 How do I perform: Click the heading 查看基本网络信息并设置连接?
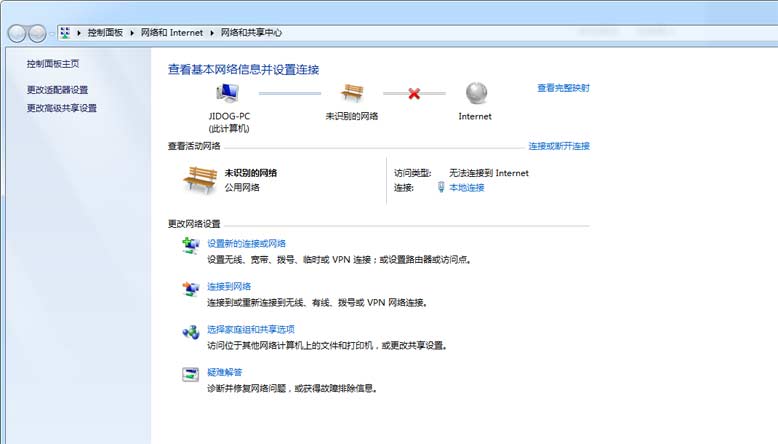[x=243, y=69]
